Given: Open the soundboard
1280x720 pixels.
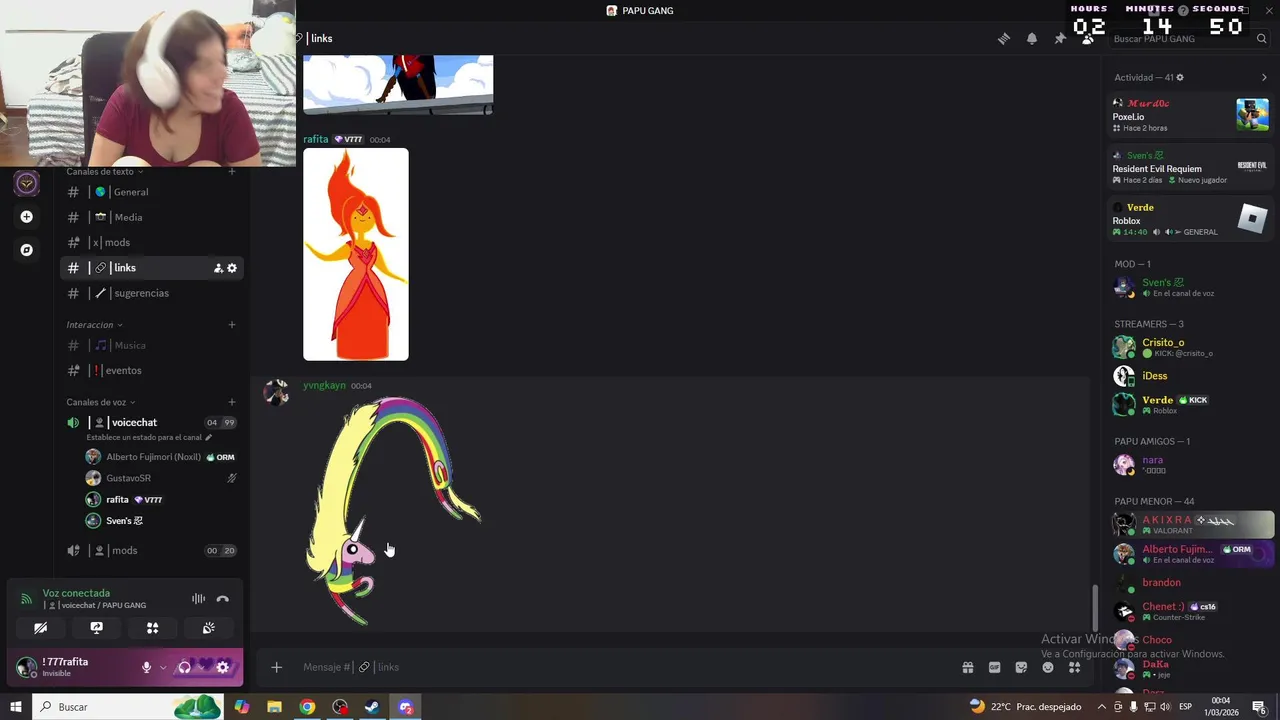Looking at the screenshot, I should pos(208,628).
